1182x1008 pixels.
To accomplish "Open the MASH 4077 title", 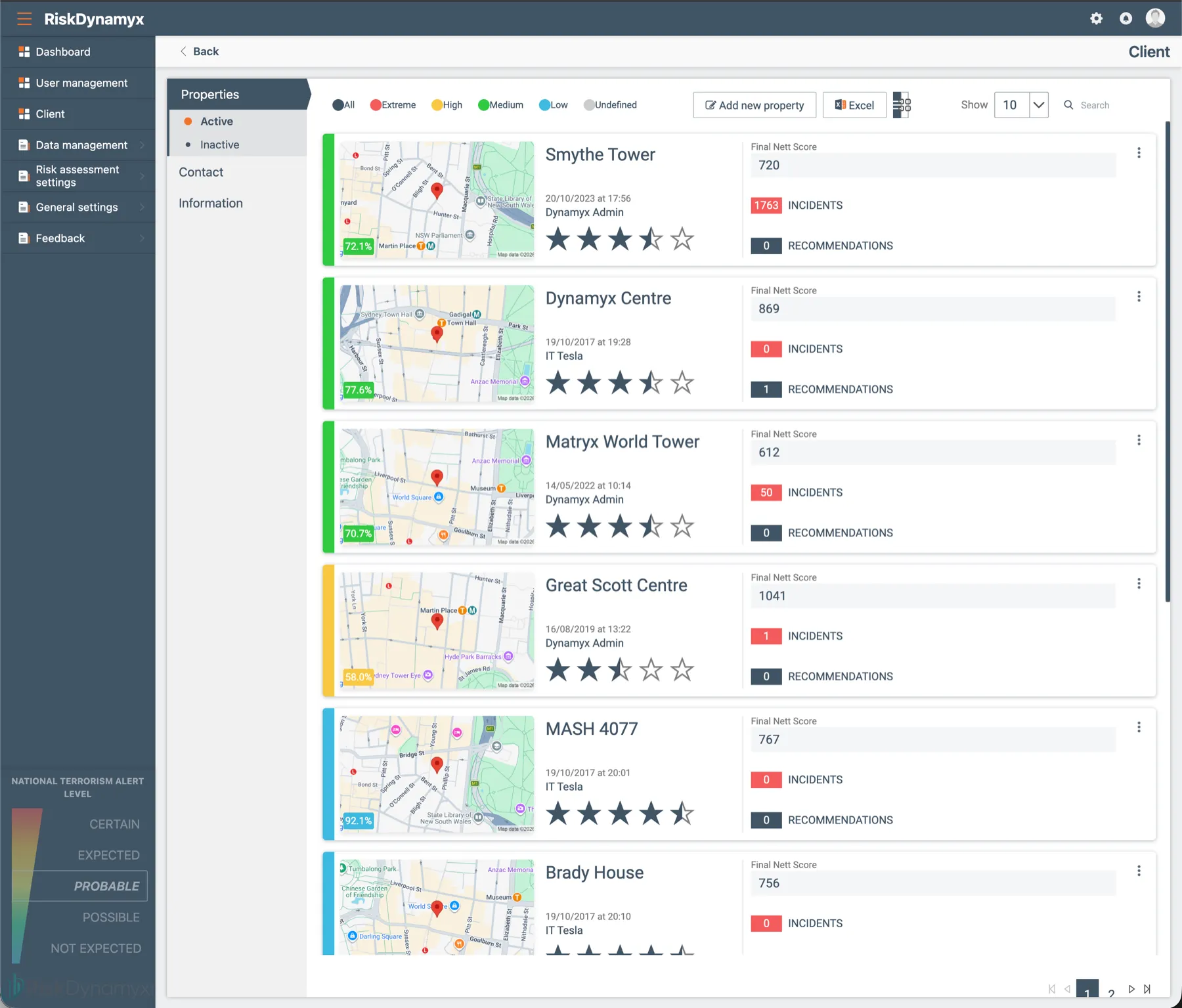I will tap(592, 729).
